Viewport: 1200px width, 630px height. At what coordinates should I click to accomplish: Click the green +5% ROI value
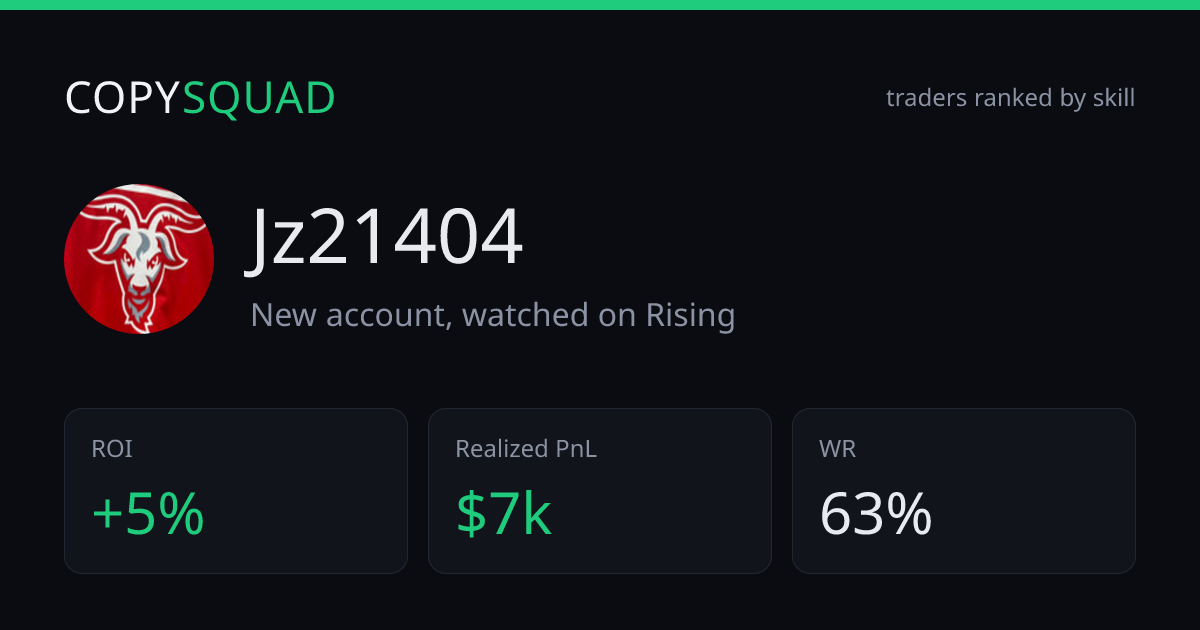tap(148, 515)
